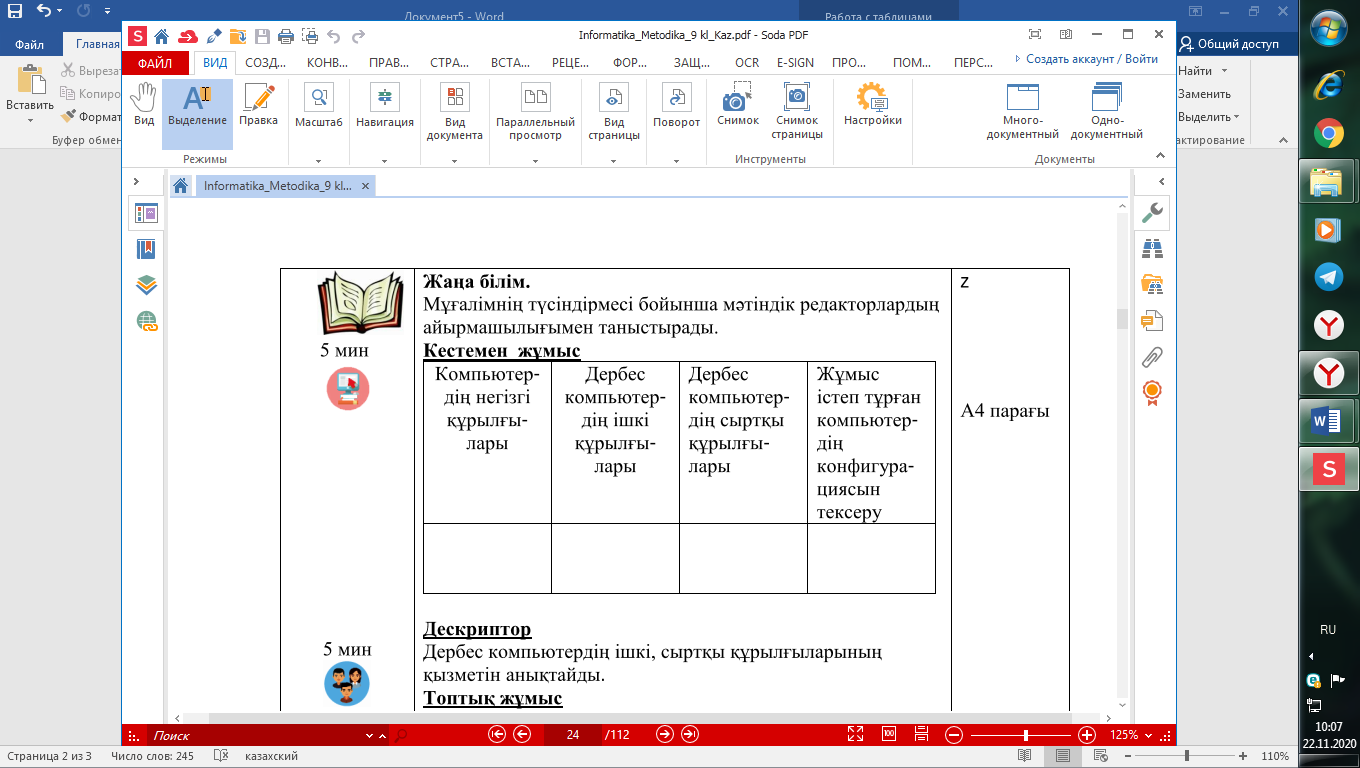Open the Снимок snapshot tool
This screenshot has width=1360, height=768.
[738, 105]
